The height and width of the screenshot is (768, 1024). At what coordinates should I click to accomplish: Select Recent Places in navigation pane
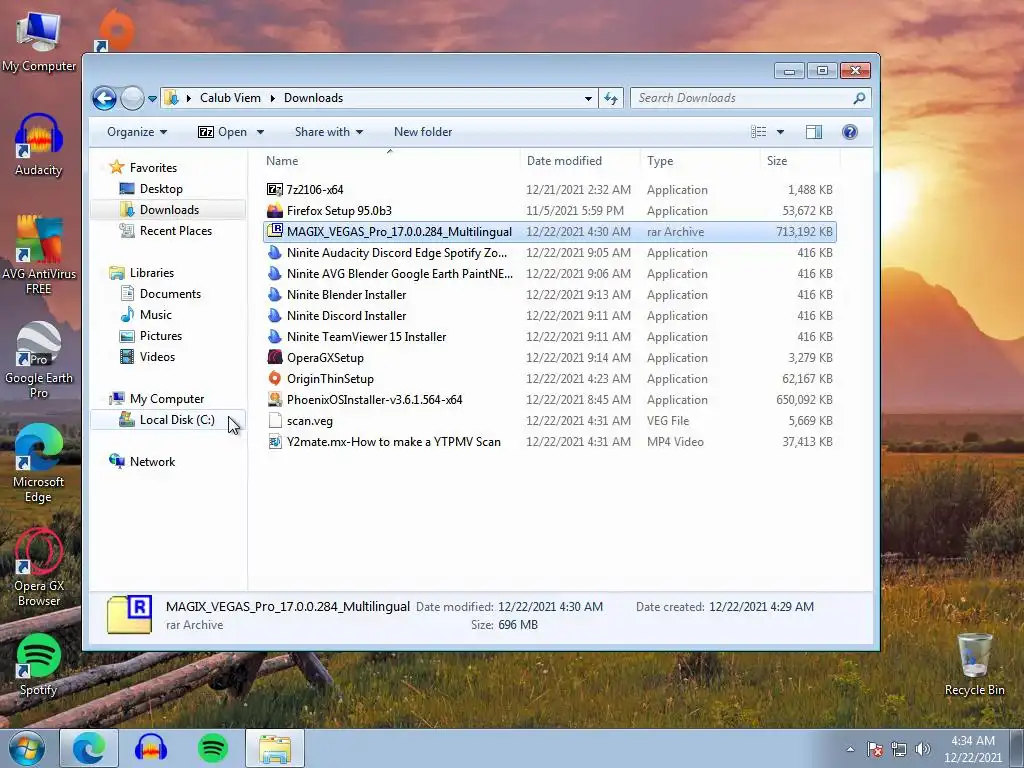pyautogui.click(x=176, y=231)
